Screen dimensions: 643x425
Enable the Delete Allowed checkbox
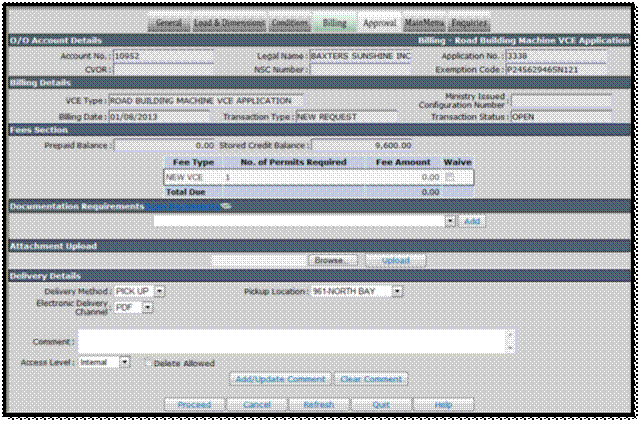click(x=148, y=363)
